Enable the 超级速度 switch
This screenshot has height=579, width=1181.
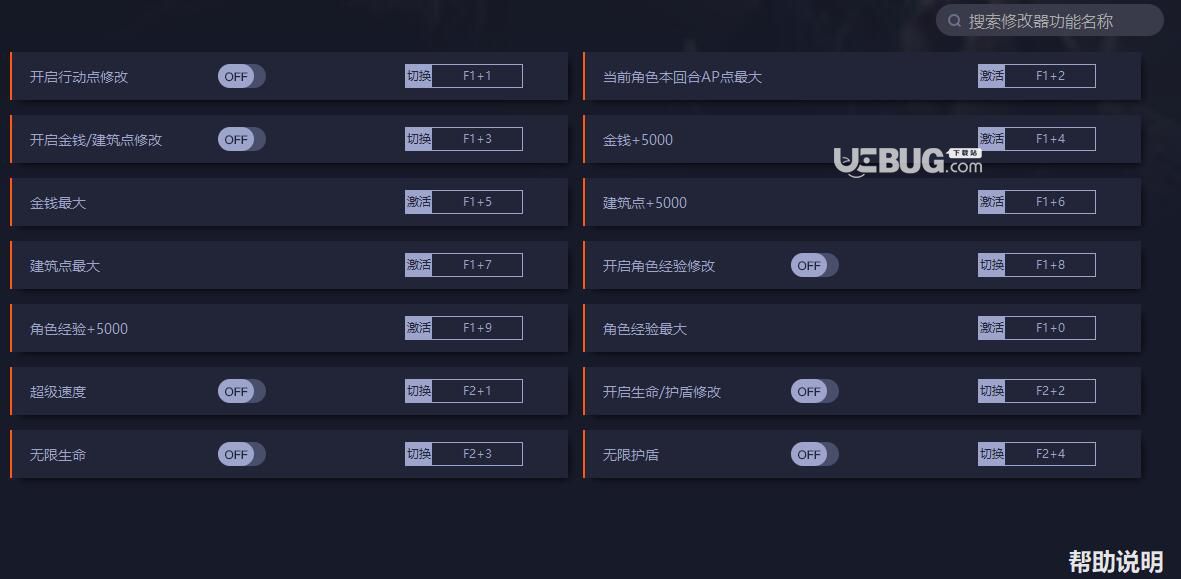[242, 392]
